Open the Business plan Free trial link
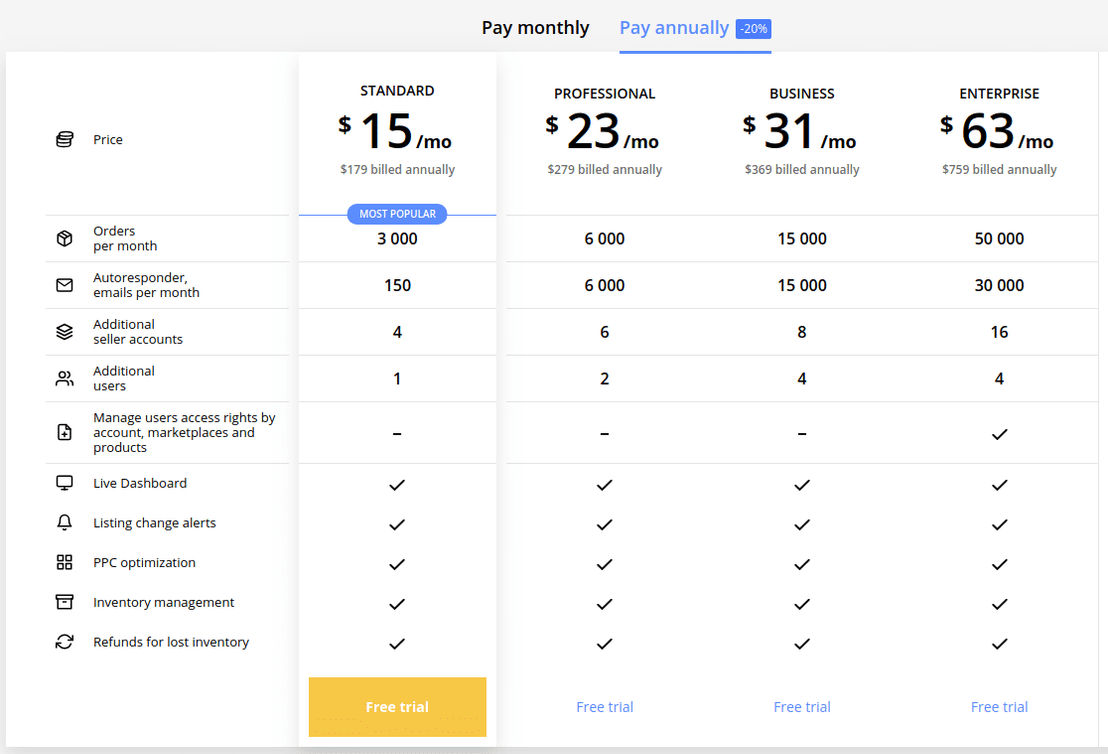Screen dimensions: 1108x754 click(802, 707)
